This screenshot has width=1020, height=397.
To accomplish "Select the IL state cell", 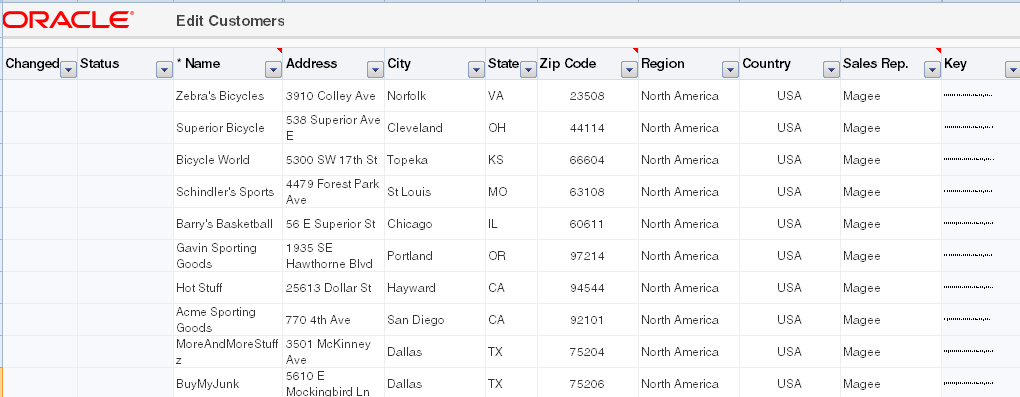I will click(511, 224).
